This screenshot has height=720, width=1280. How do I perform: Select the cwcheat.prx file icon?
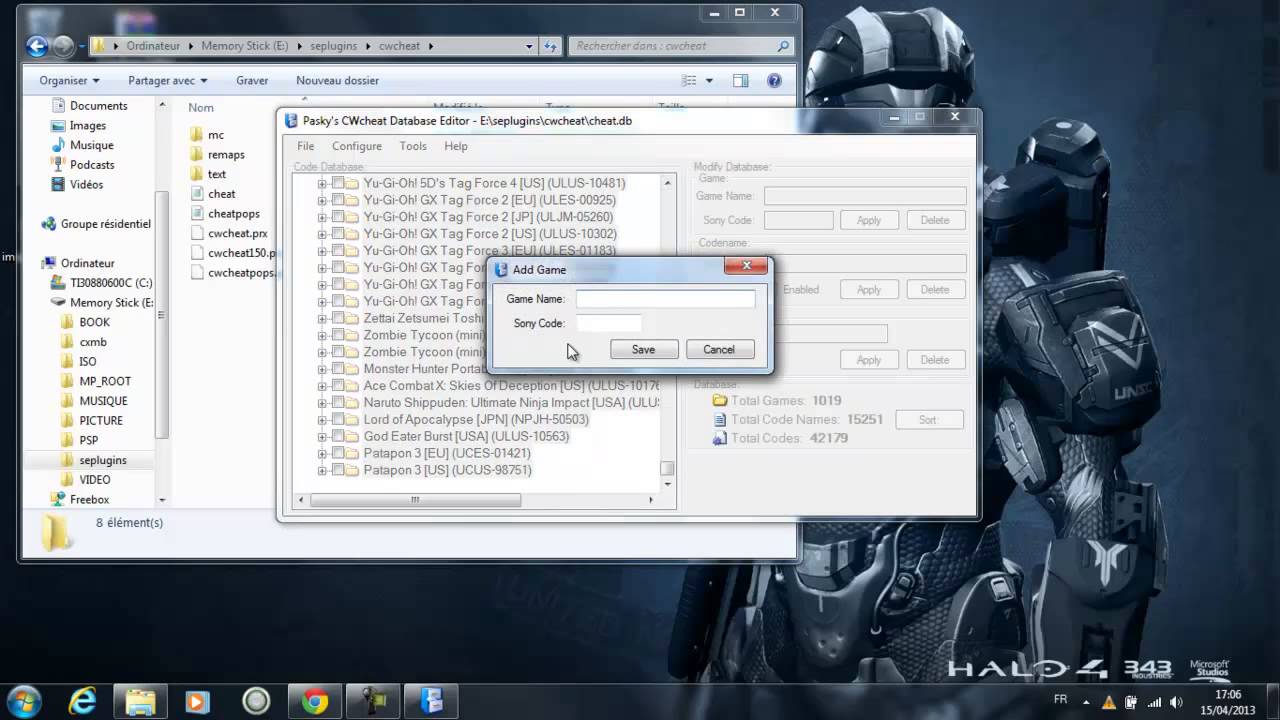196,233
